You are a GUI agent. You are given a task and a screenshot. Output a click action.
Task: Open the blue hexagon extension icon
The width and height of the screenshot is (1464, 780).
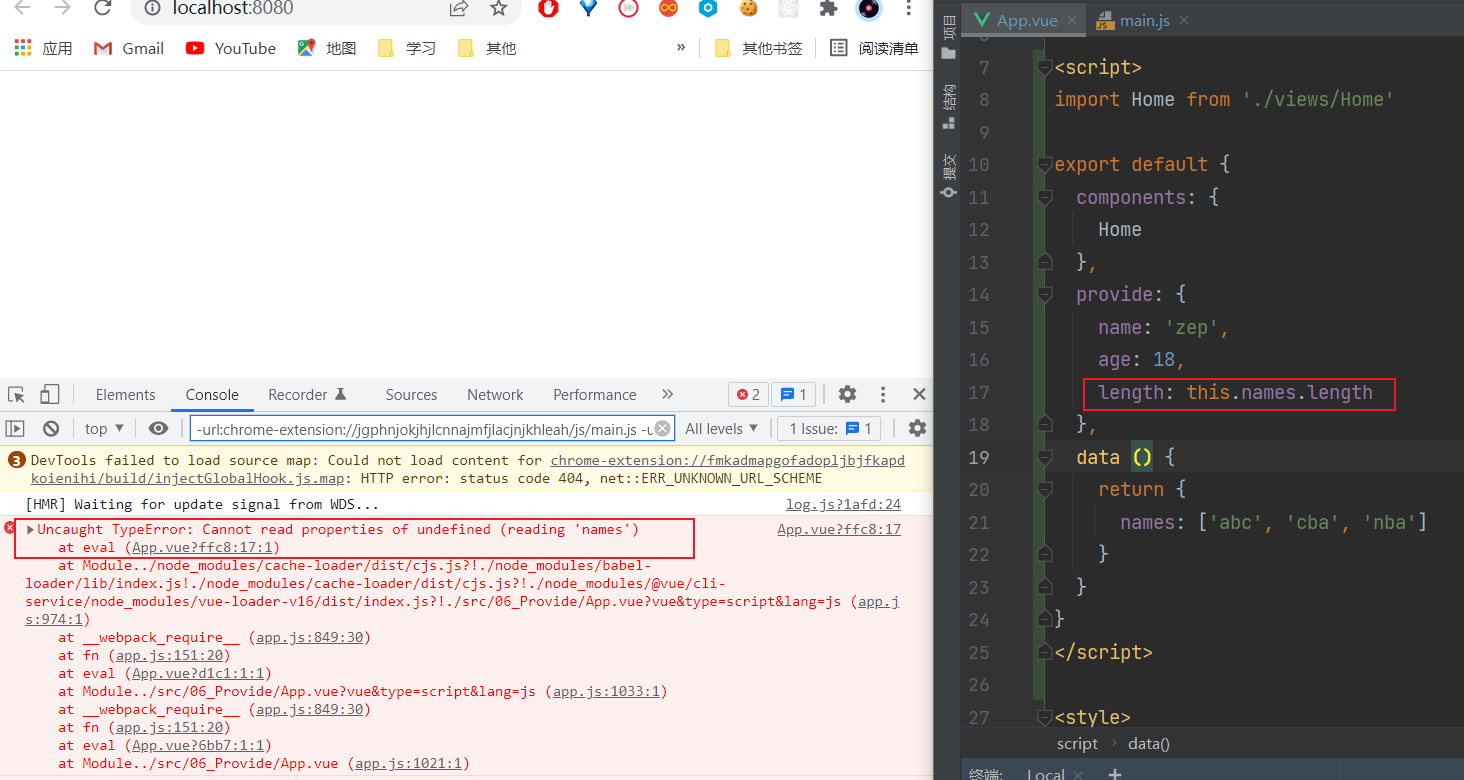point(708,9)
